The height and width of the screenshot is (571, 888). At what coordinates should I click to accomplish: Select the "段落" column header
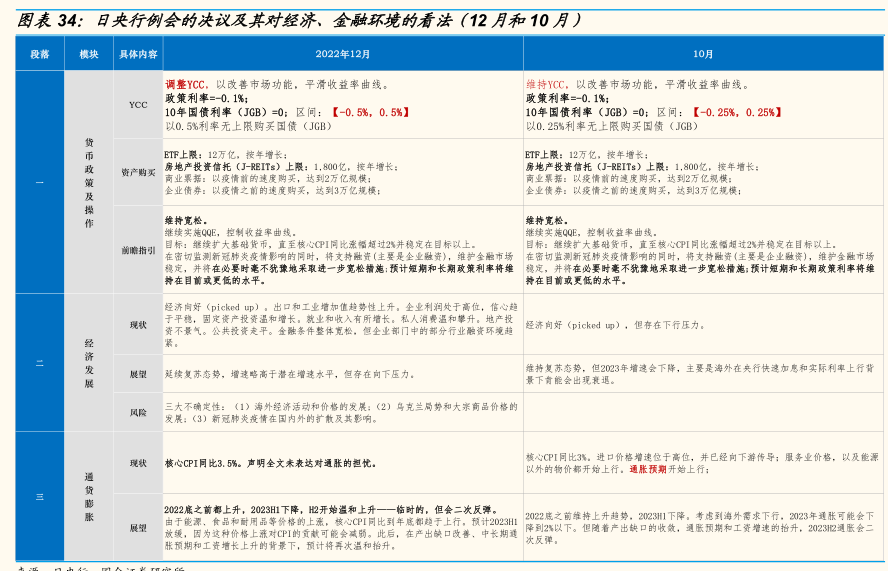click(x=40, y=54)
